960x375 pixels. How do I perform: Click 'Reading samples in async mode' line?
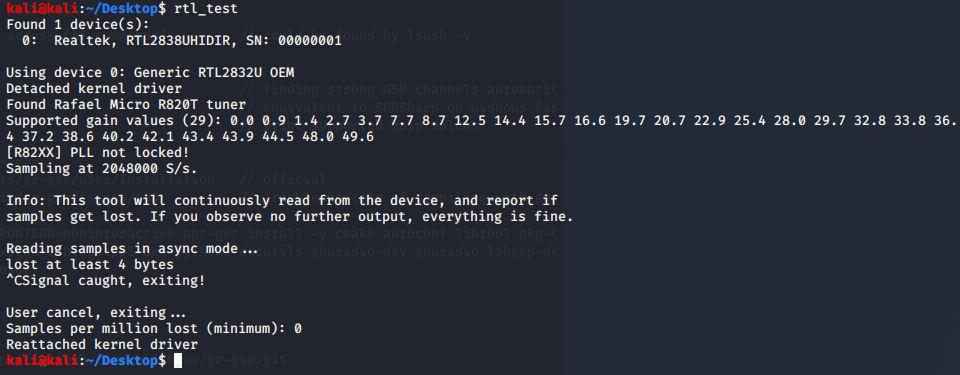132,248
